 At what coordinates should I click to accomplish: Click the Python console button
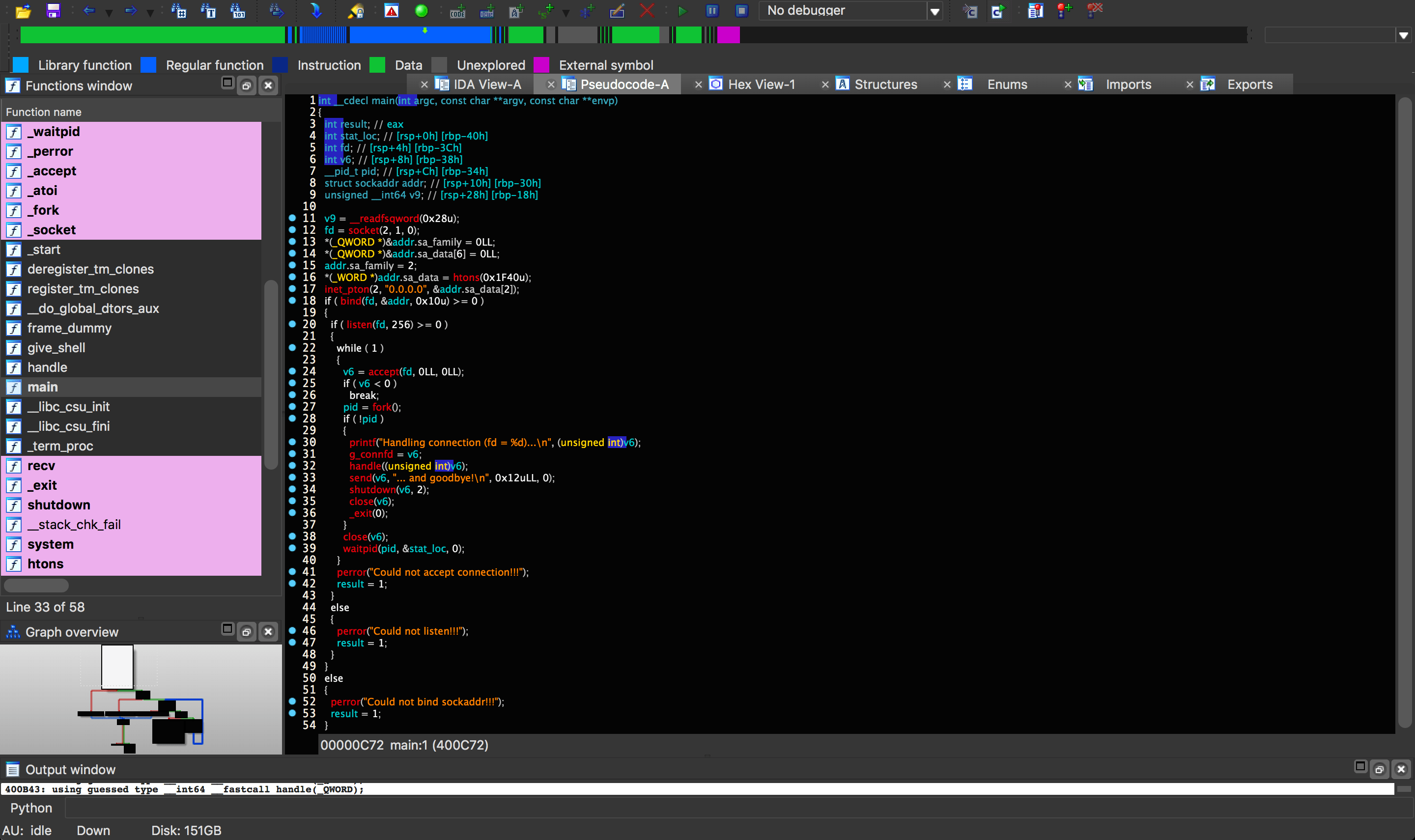pyautogui.click(x=31, y=808)
